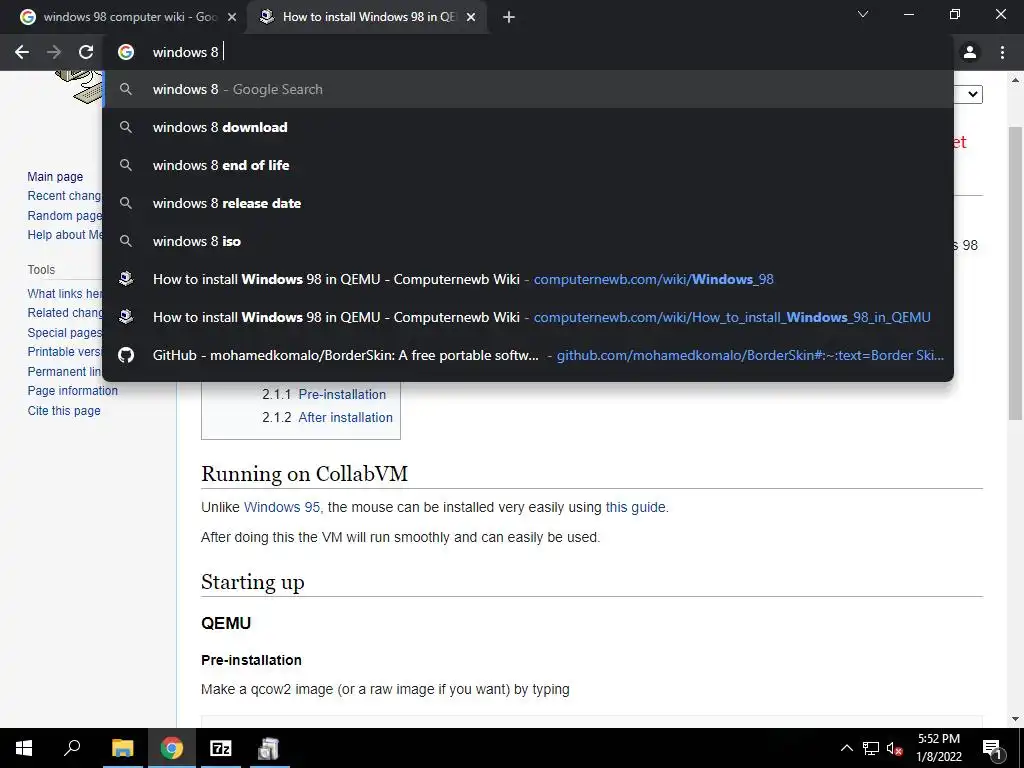Close the 'windows 98 computer wiki' tab
Image resolution: width=1024 pixels, height=768 pixels.
232,17
